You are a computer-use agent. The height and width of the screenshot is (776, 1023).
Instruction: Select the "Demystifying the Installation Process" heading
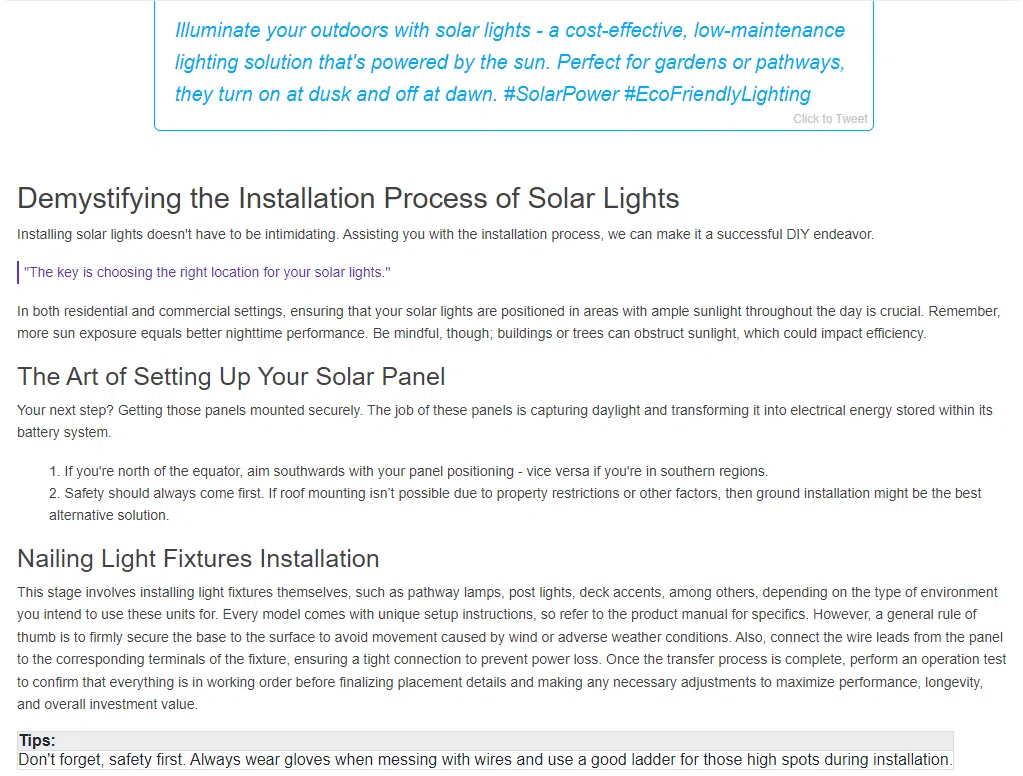coord(348,198)
